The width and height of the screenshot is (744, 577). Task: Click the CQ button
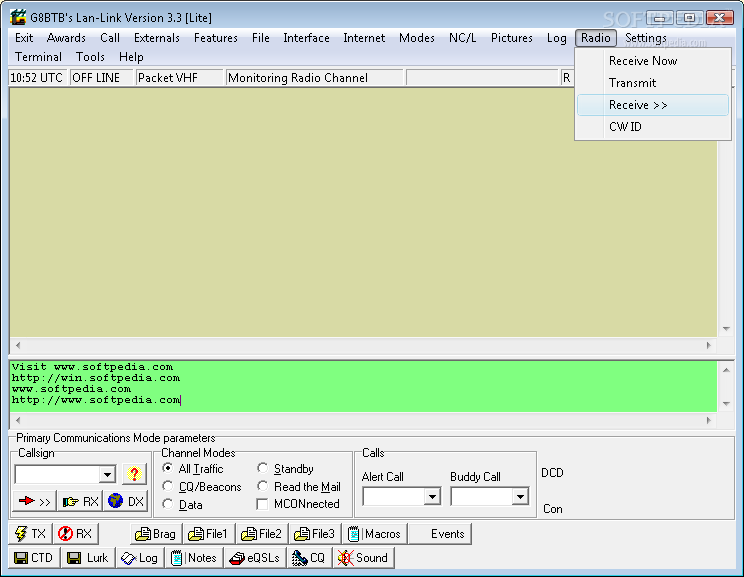click(x=309, y=558)
